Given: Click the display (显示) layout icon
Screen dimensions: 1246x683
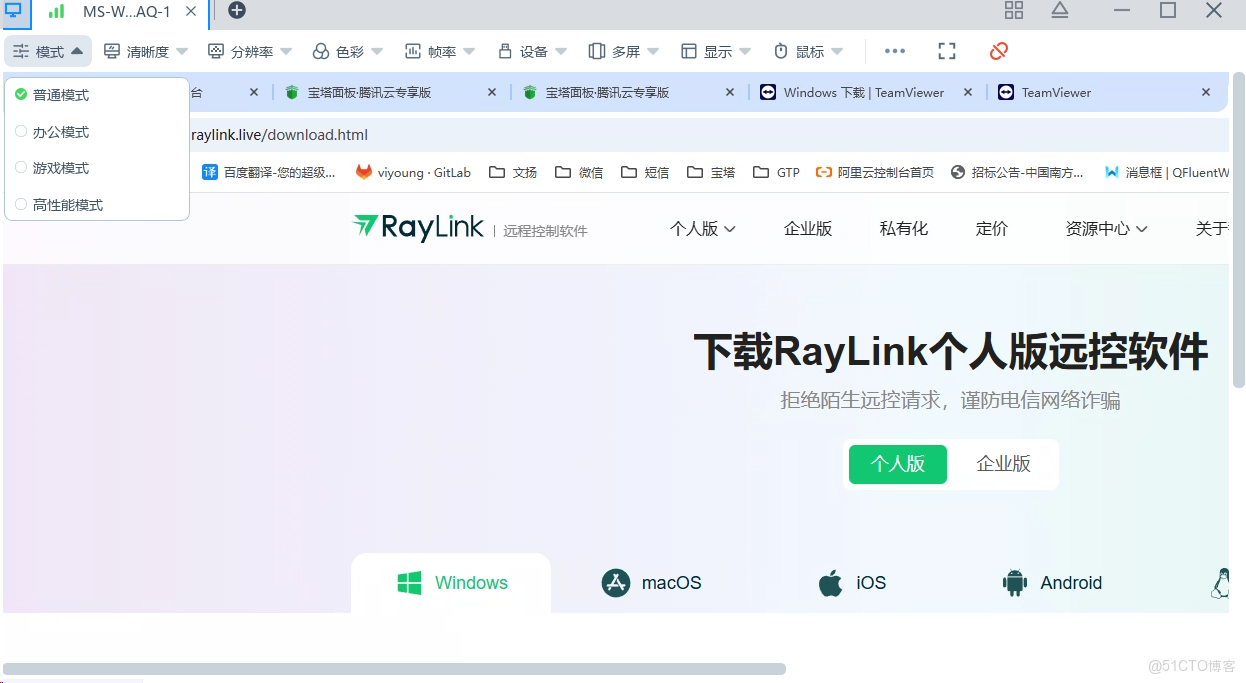Looking at the screenshot, I should coord(689,51).
